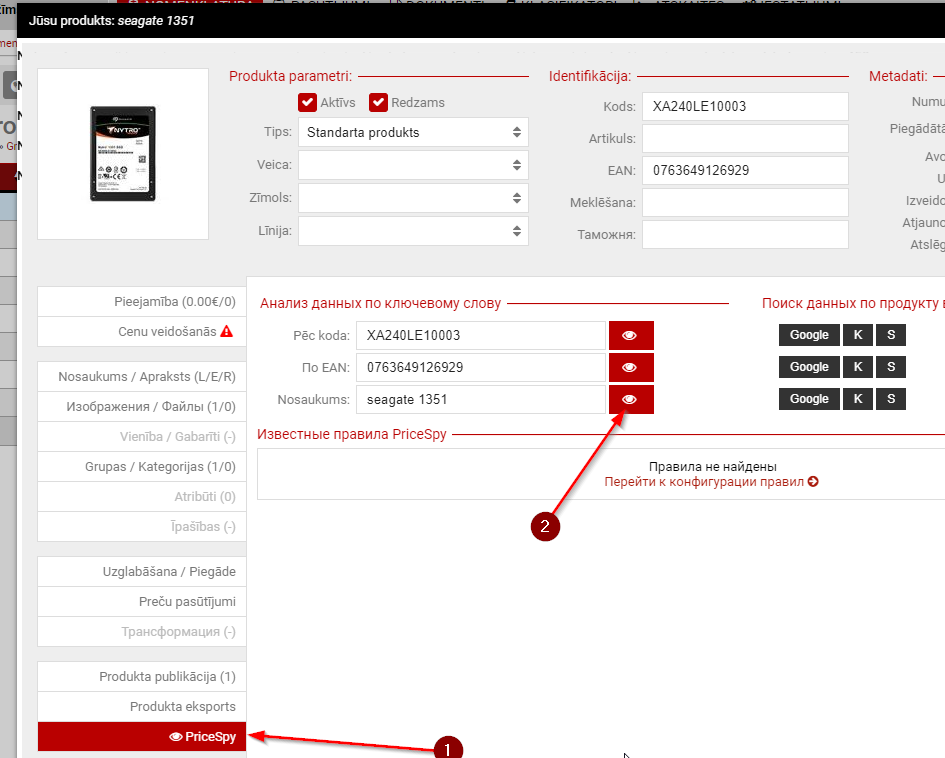945x758 pixels.
Task: Select the PriceSpy sidebar tab
Action: pos(142,737)
